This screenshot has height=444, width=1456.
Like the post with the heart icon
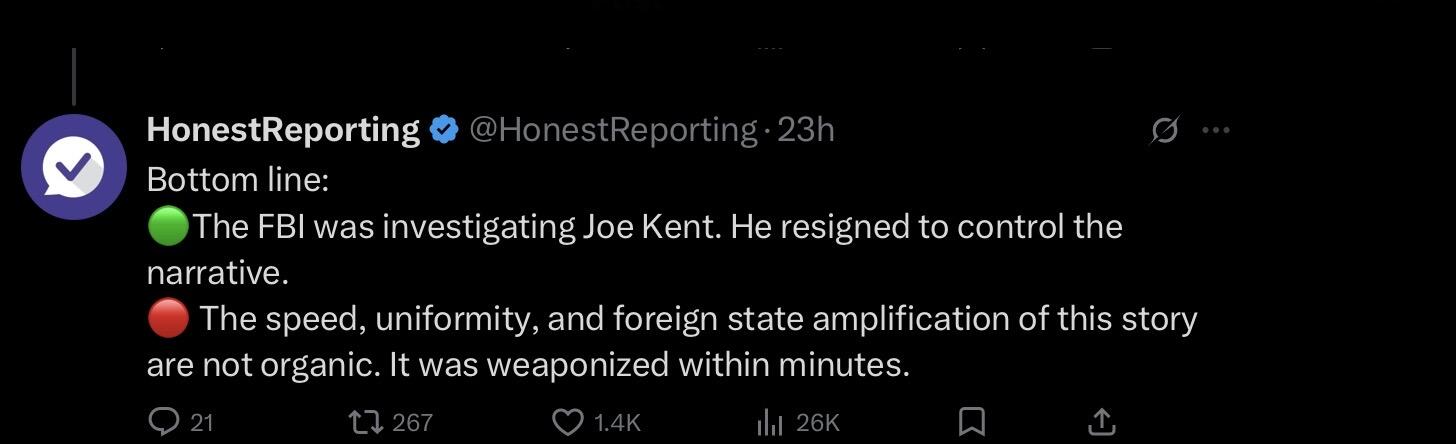coord(568,422)
